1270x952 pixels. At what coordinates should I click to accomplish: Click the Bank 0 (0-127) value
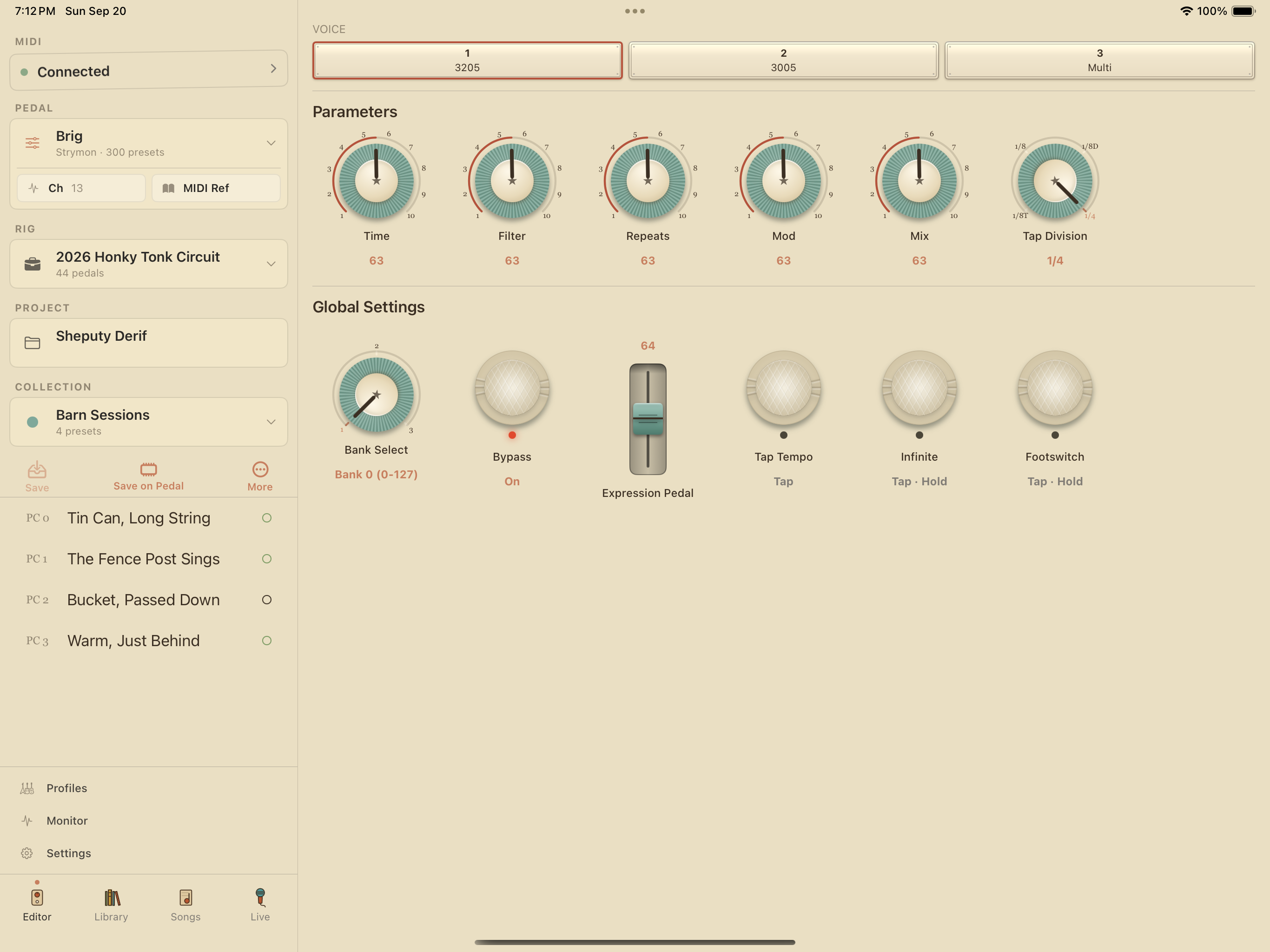pyautogui.click(x=376, y=474)
